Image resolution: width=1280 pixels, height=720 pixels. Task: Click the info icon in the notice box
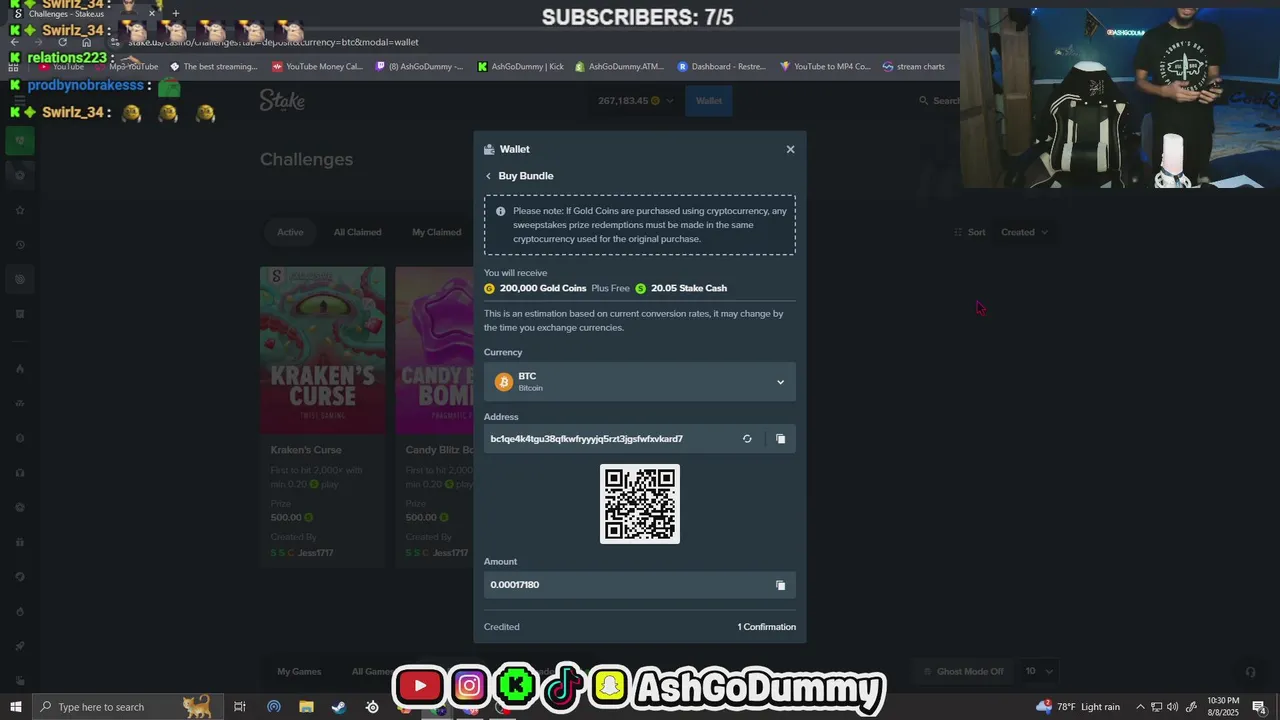click(500, 211)
